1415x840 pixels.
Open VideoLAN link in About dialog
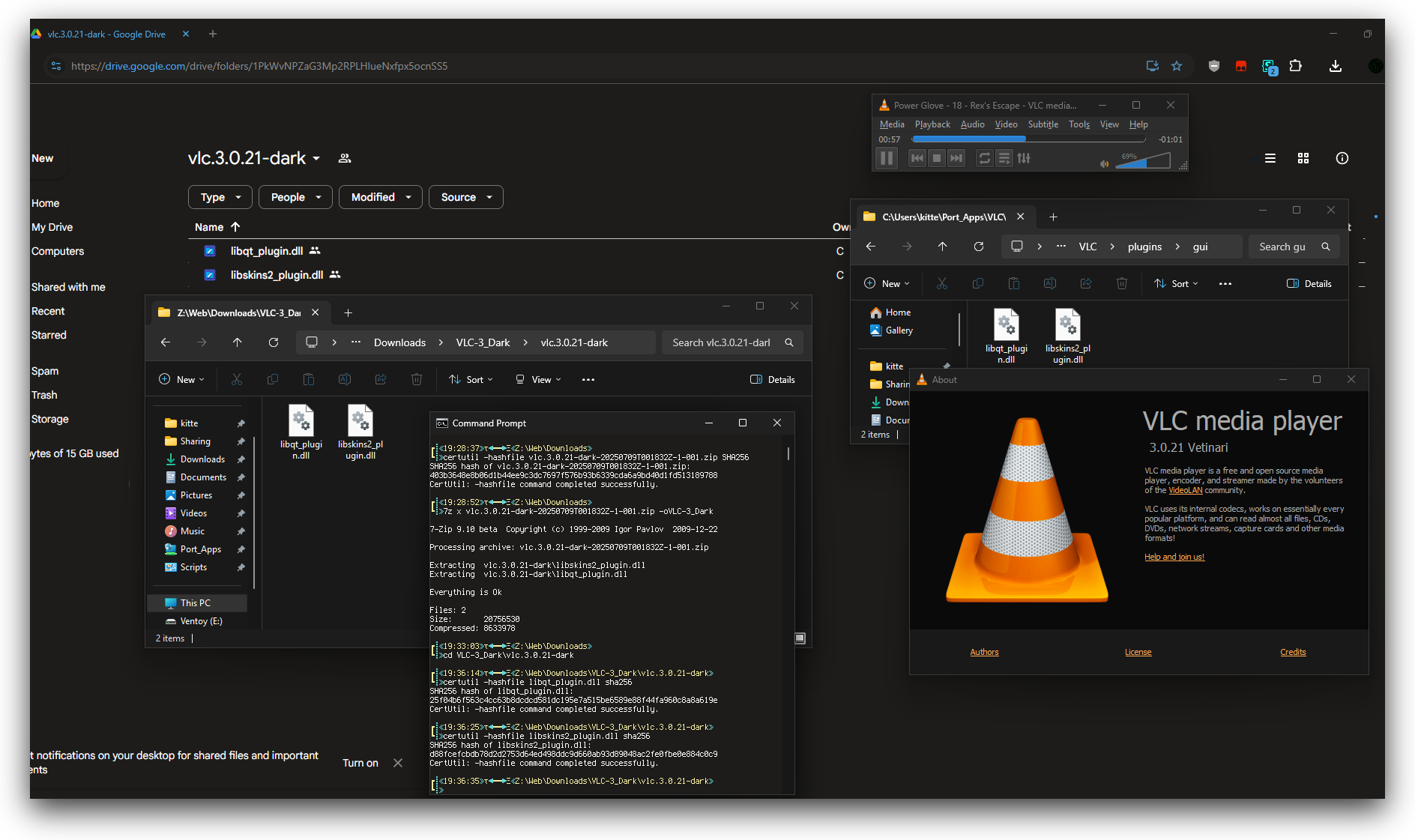[1185, 491]
